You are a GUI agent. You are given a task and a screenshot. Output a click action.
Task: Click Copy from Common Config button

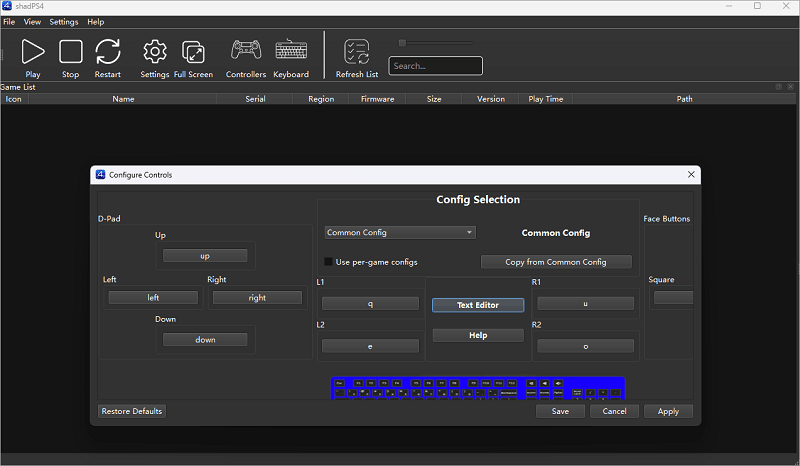[556, 262]
